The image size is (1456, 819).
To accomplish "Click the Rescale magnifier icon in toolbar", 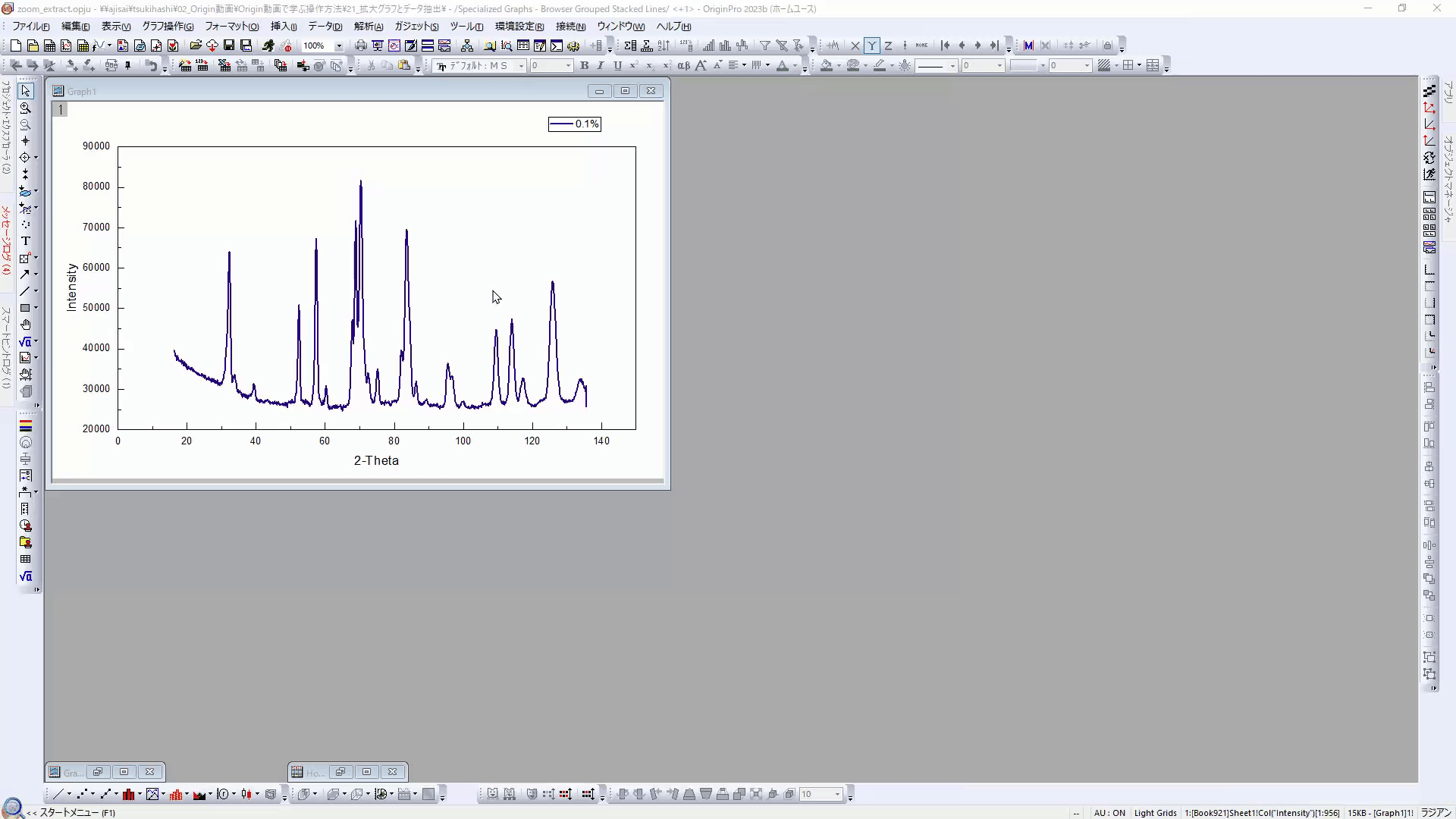I will (507, 45).
